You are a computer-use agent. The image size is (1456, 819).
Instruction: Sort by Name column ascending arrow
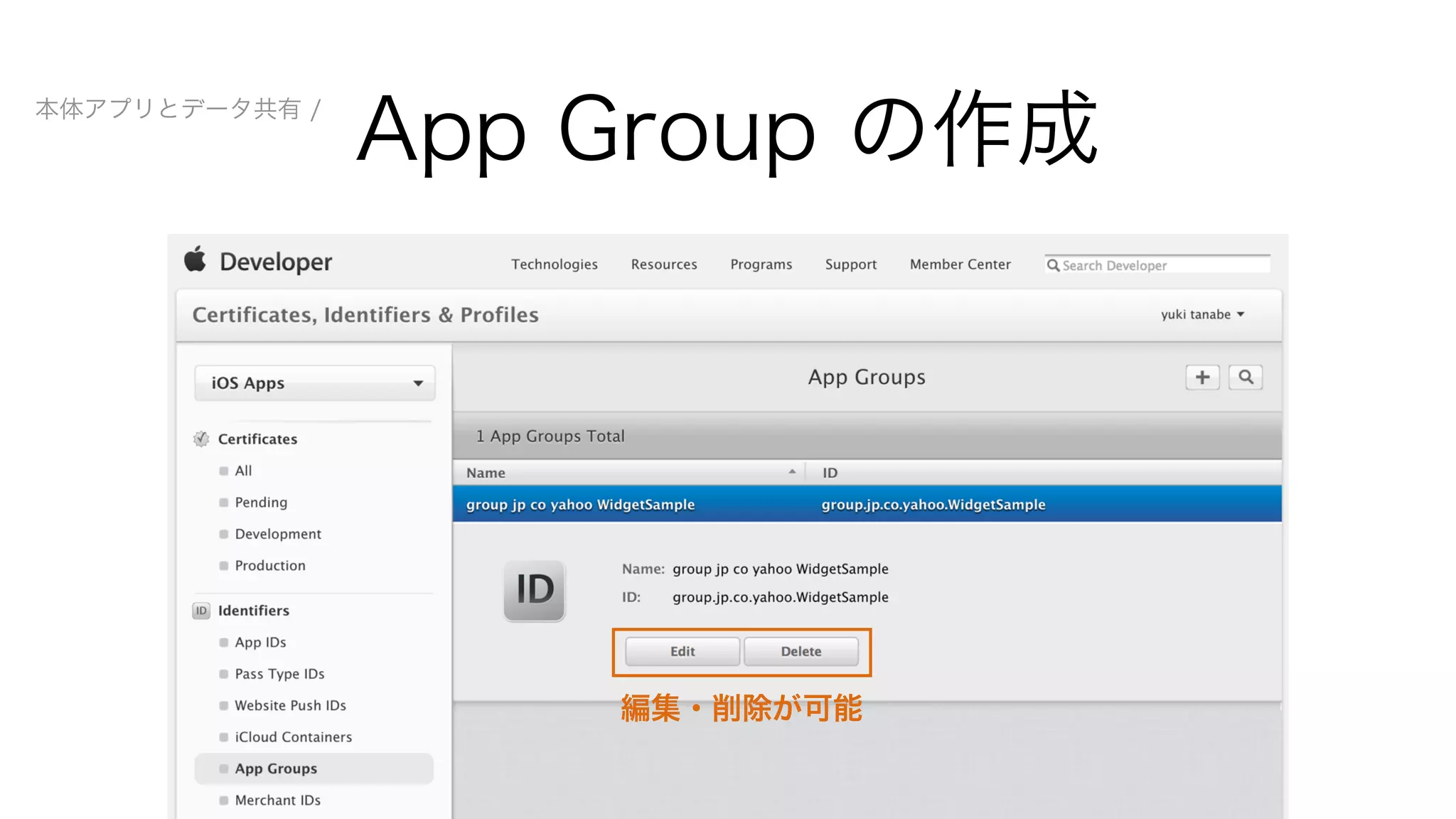tap(792, 472)
